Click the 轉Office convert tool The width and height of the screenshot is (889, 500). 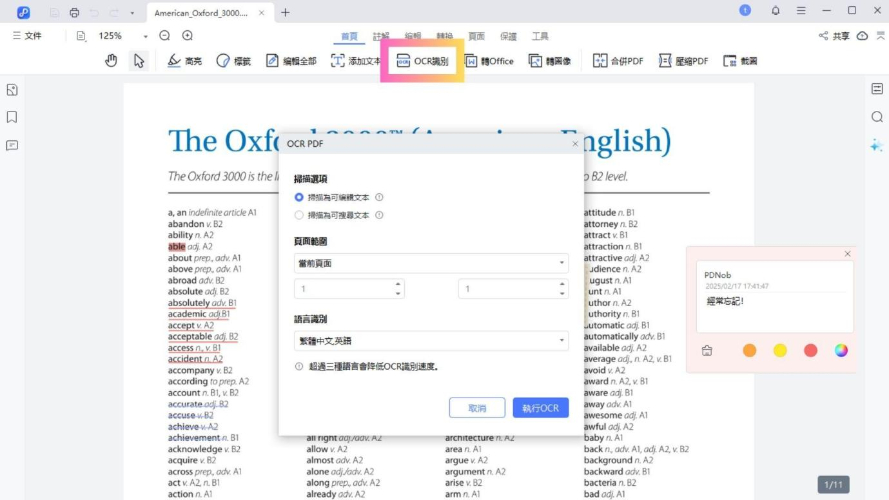489,61
